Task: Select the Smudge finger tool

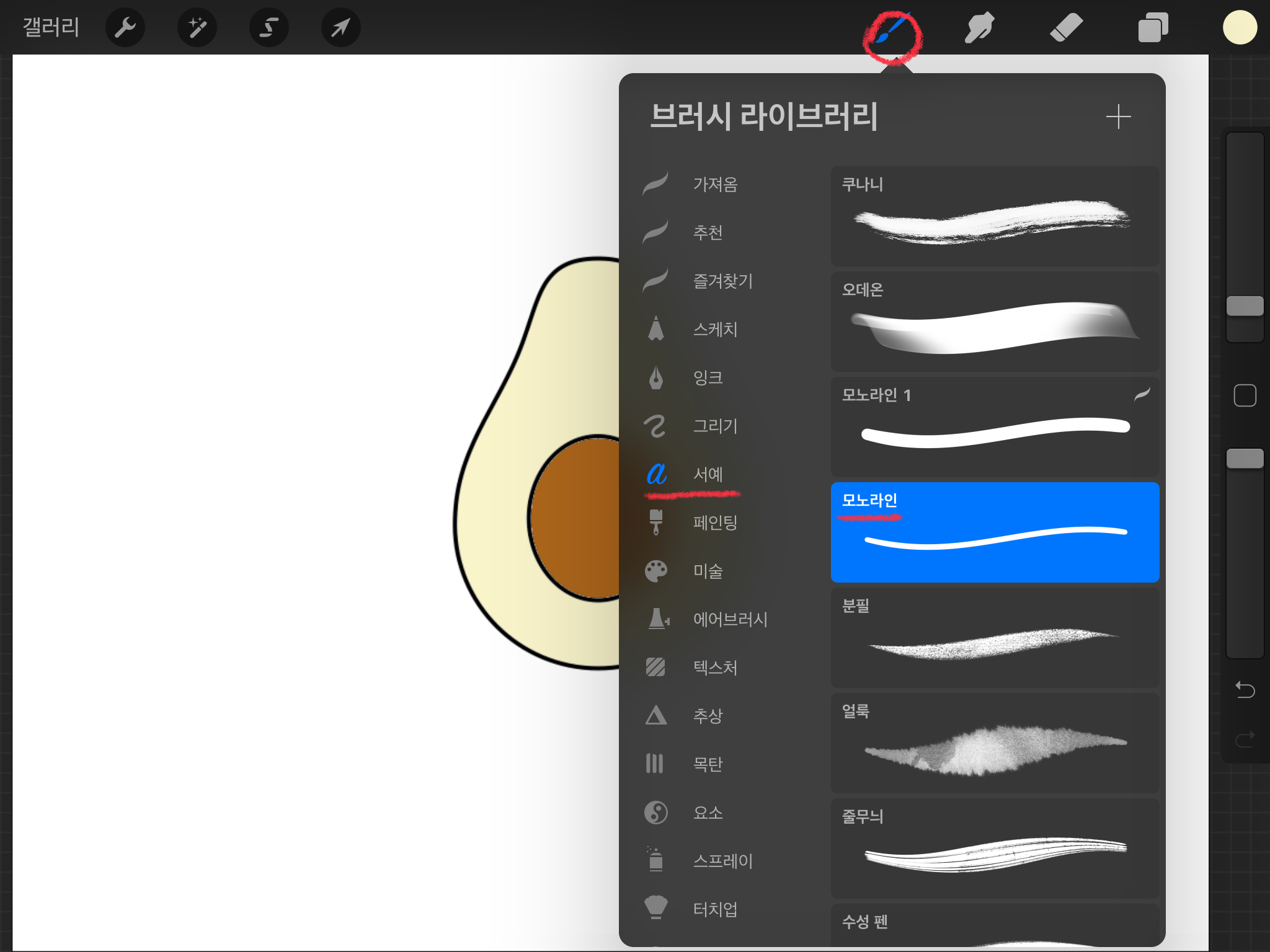Action: (x=979, y=27)
